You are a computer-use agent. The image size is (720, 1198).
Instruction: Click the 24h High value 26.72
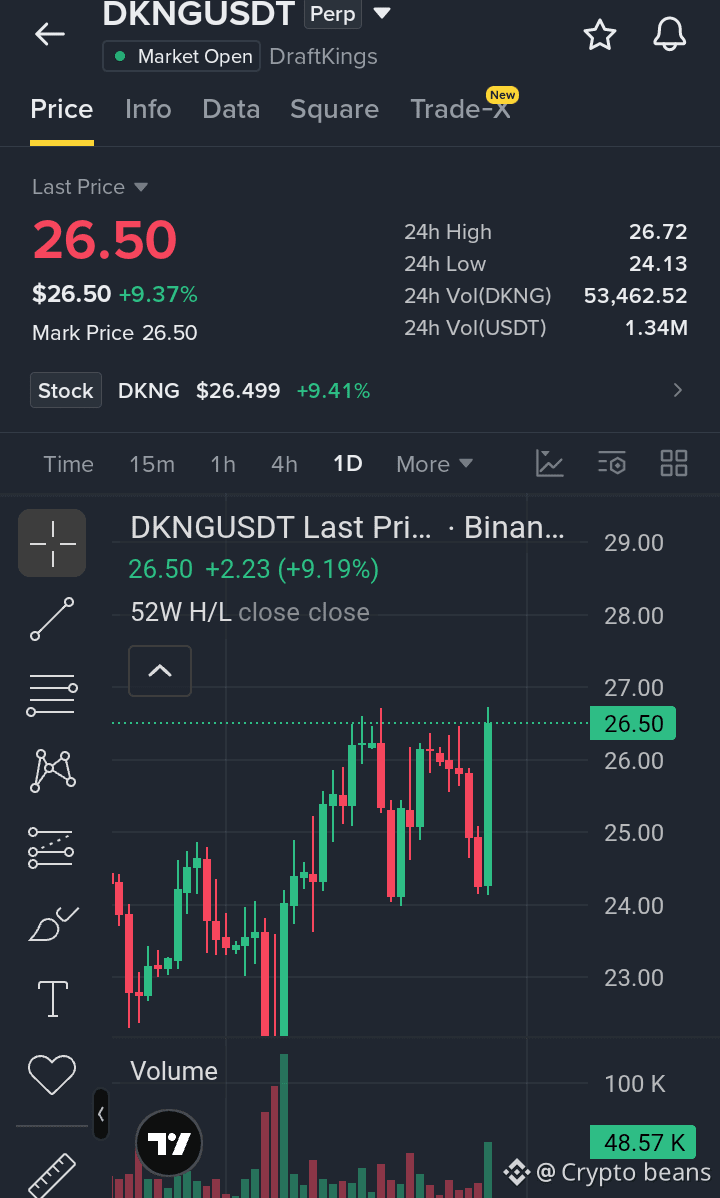point(658,232)
